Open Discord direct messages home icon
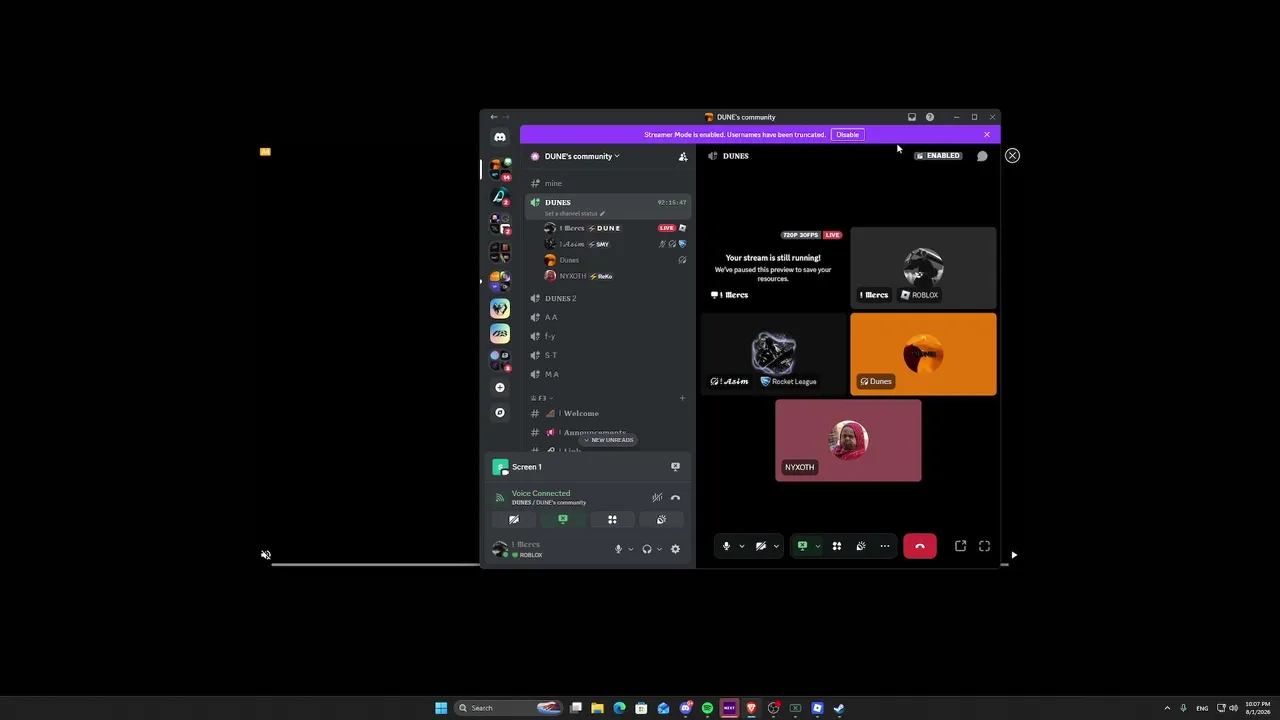This screenshot has width=1280, height=720. 500,137
